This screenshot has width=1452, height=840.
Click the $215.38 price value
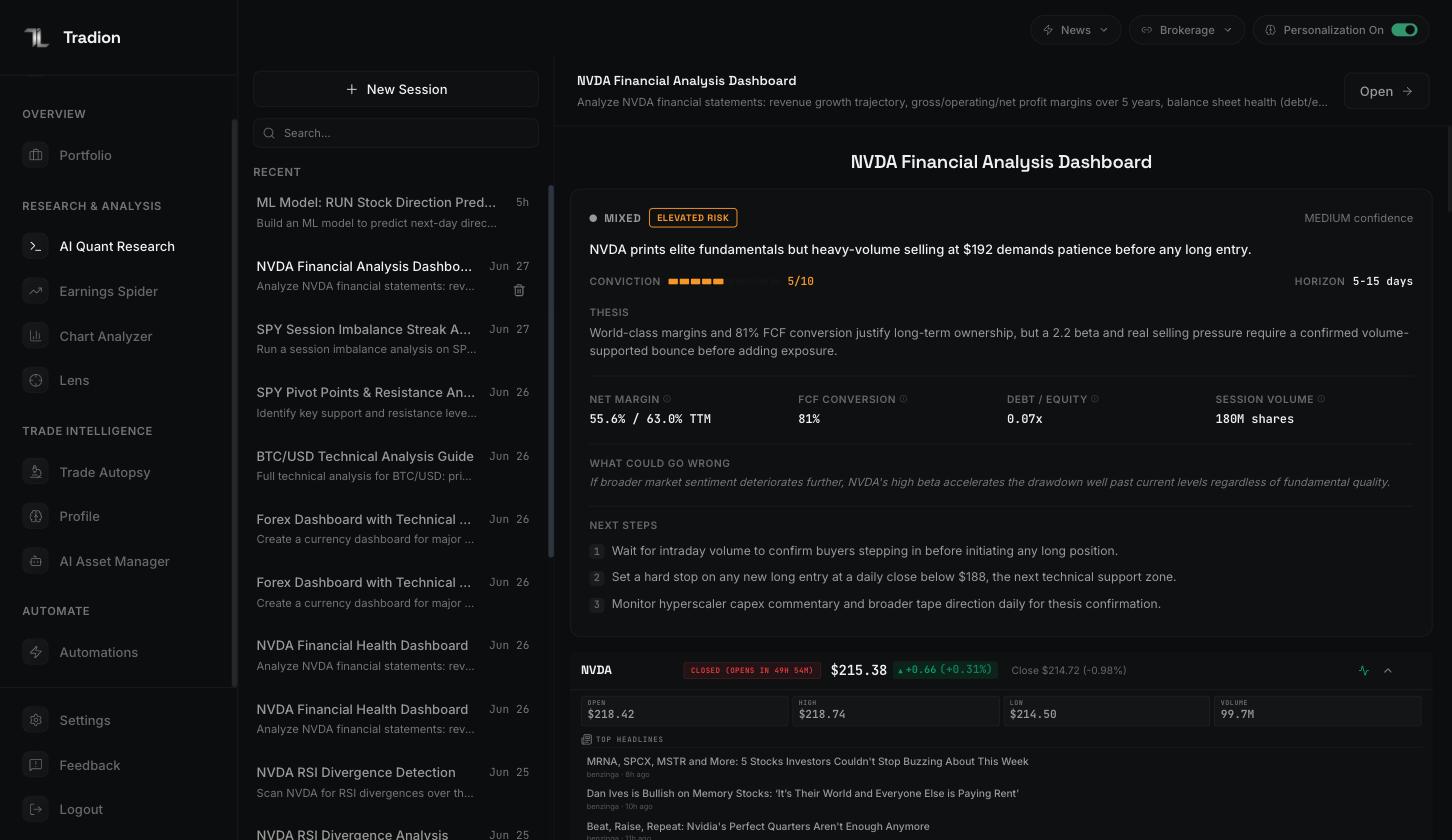coord(859,670)
